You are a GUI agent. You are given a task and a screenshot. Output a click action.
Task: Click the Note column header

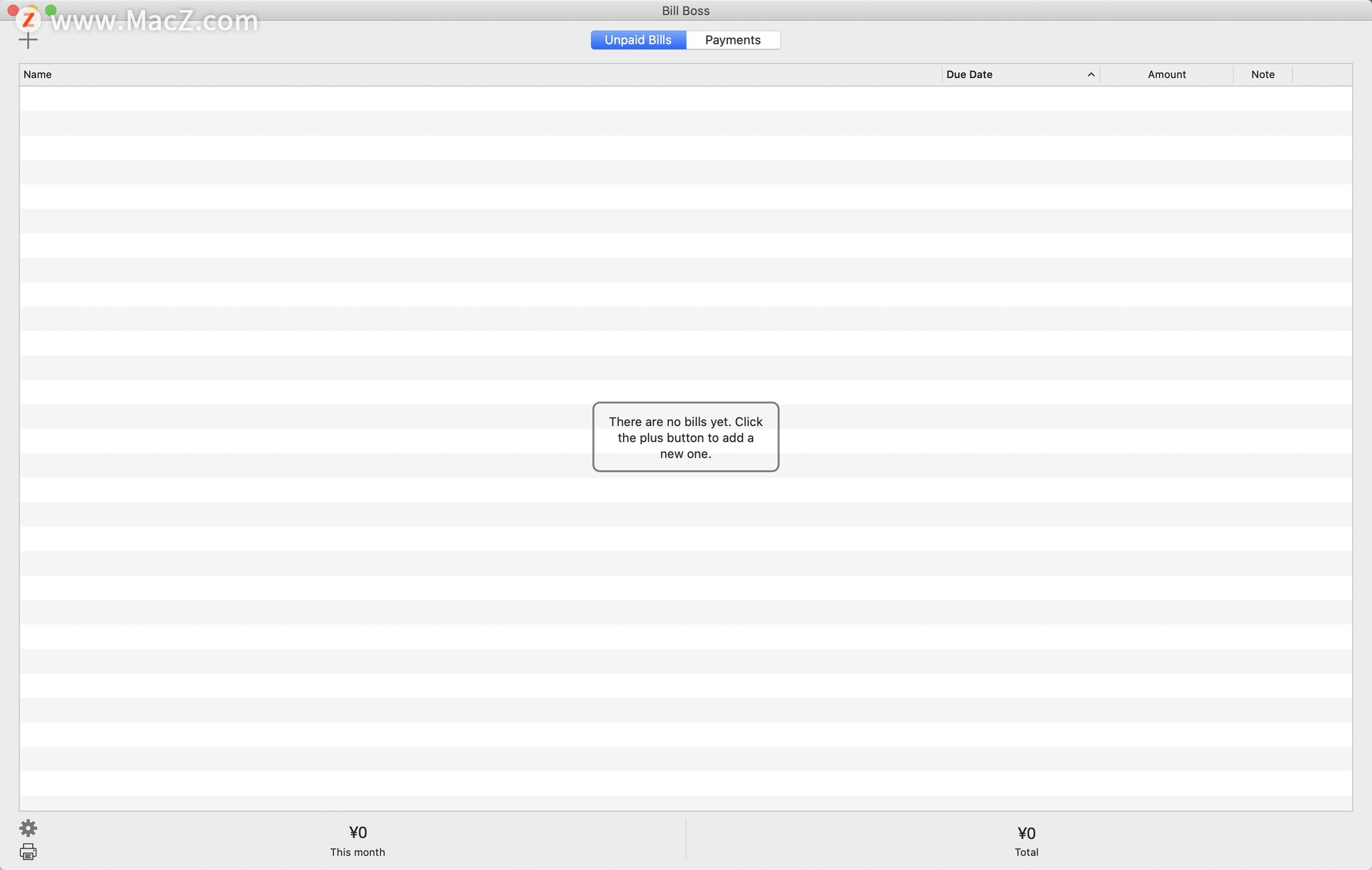[x=1262, y=74]
